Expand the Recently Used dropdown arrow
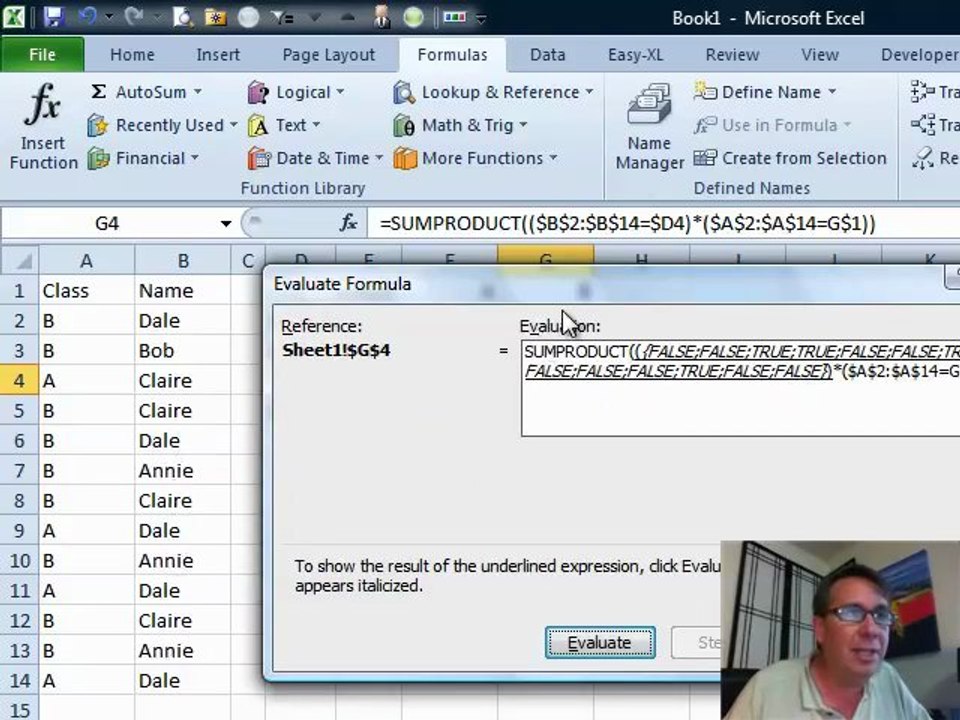 click(x=233, y=125)
